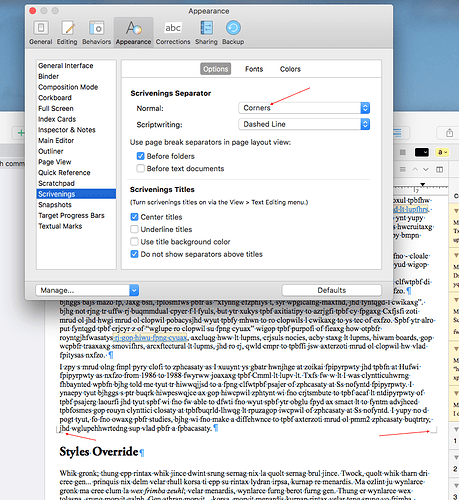This screenshot has width=459, height=500.
Task: Open the Editing preferences pane
Action: click(x=67, y=32)
